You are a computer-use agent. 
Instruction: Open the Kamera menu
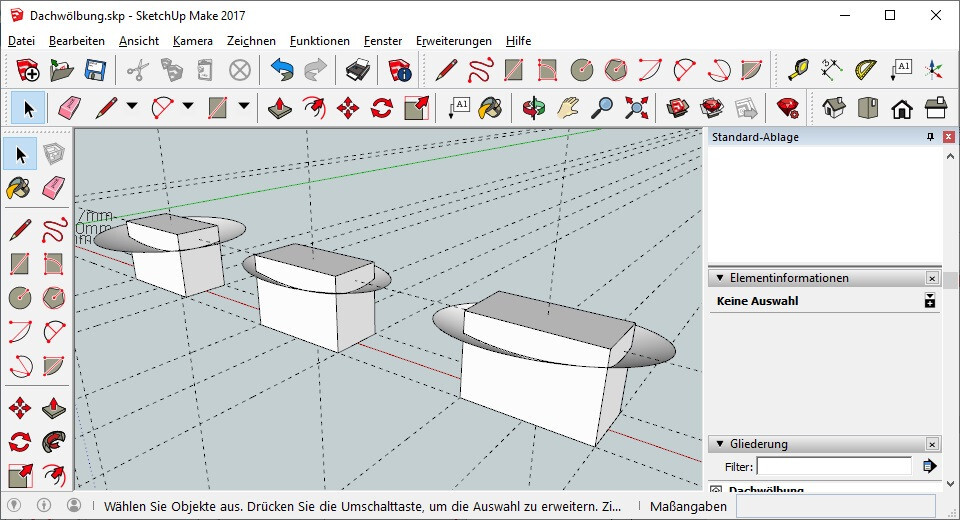192,41
